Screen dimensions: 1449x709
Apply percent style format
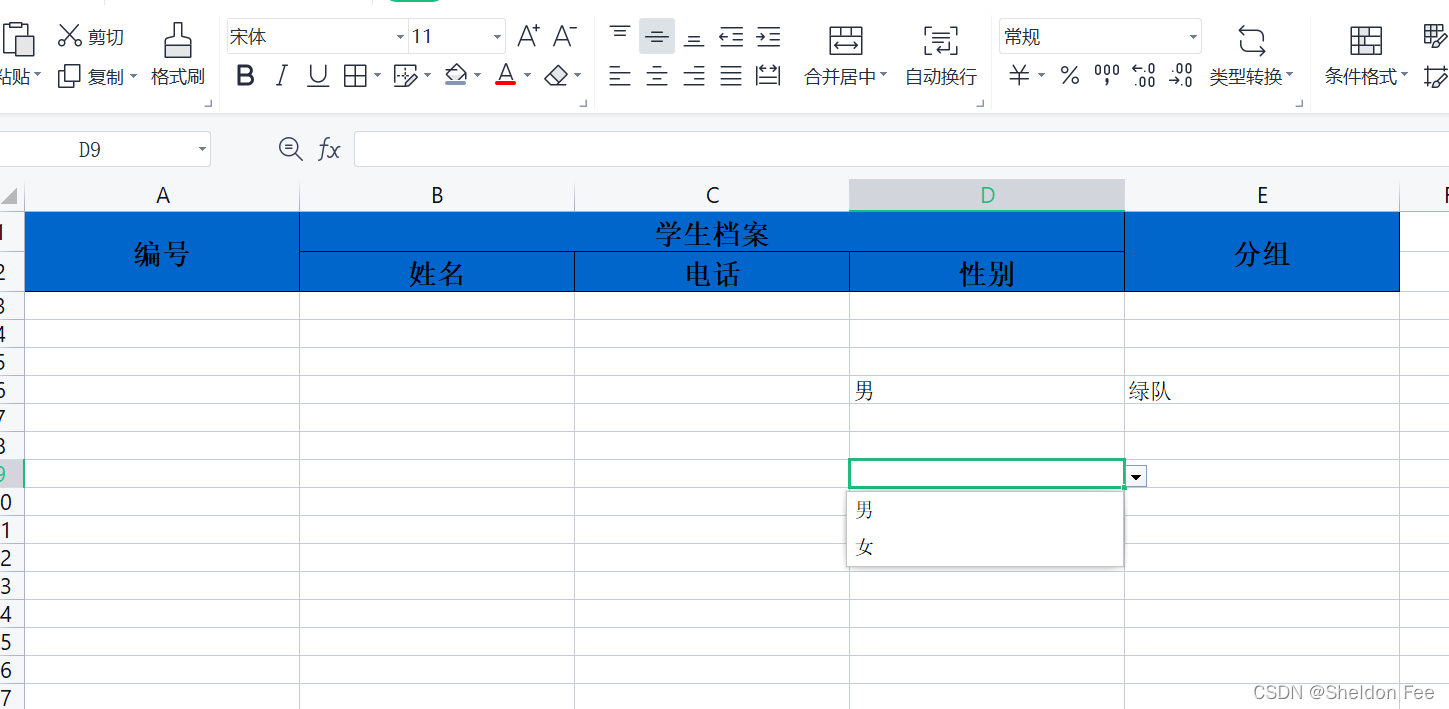tap(1070, 76)
